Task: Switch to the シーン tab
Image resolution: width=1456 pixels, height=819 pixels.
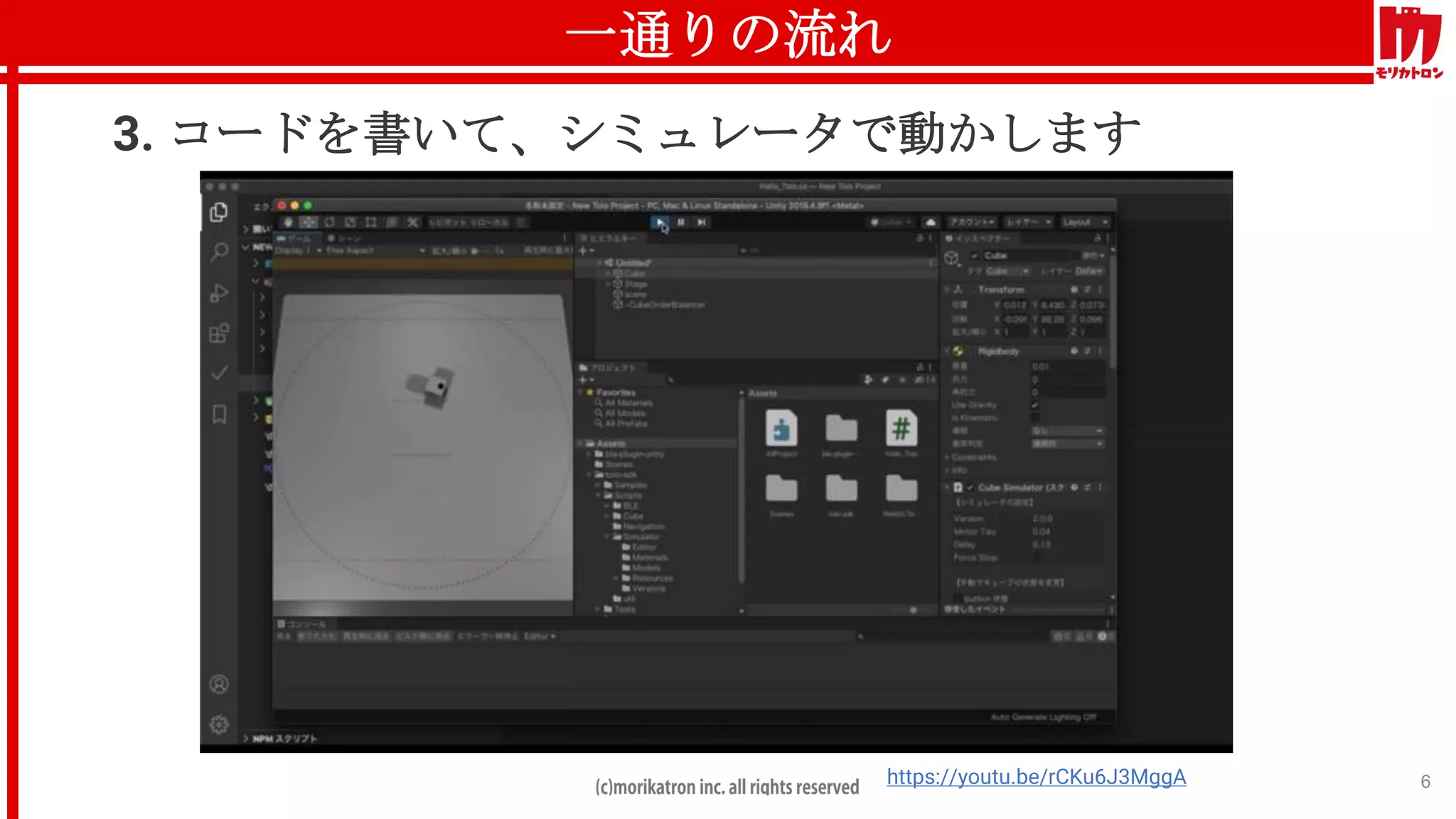Action: pos(344,238)
